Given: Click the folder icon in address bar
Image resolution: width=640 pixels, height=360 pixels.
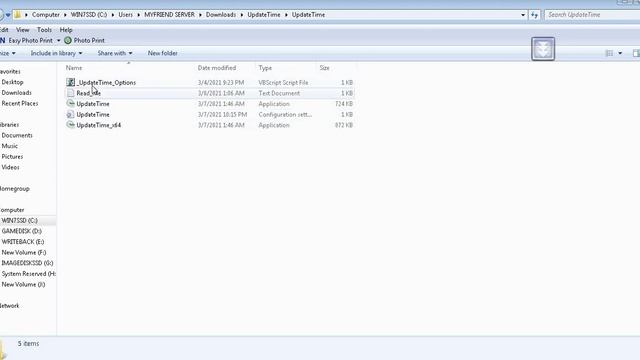Looking at the screenshot, I should 18,15.
